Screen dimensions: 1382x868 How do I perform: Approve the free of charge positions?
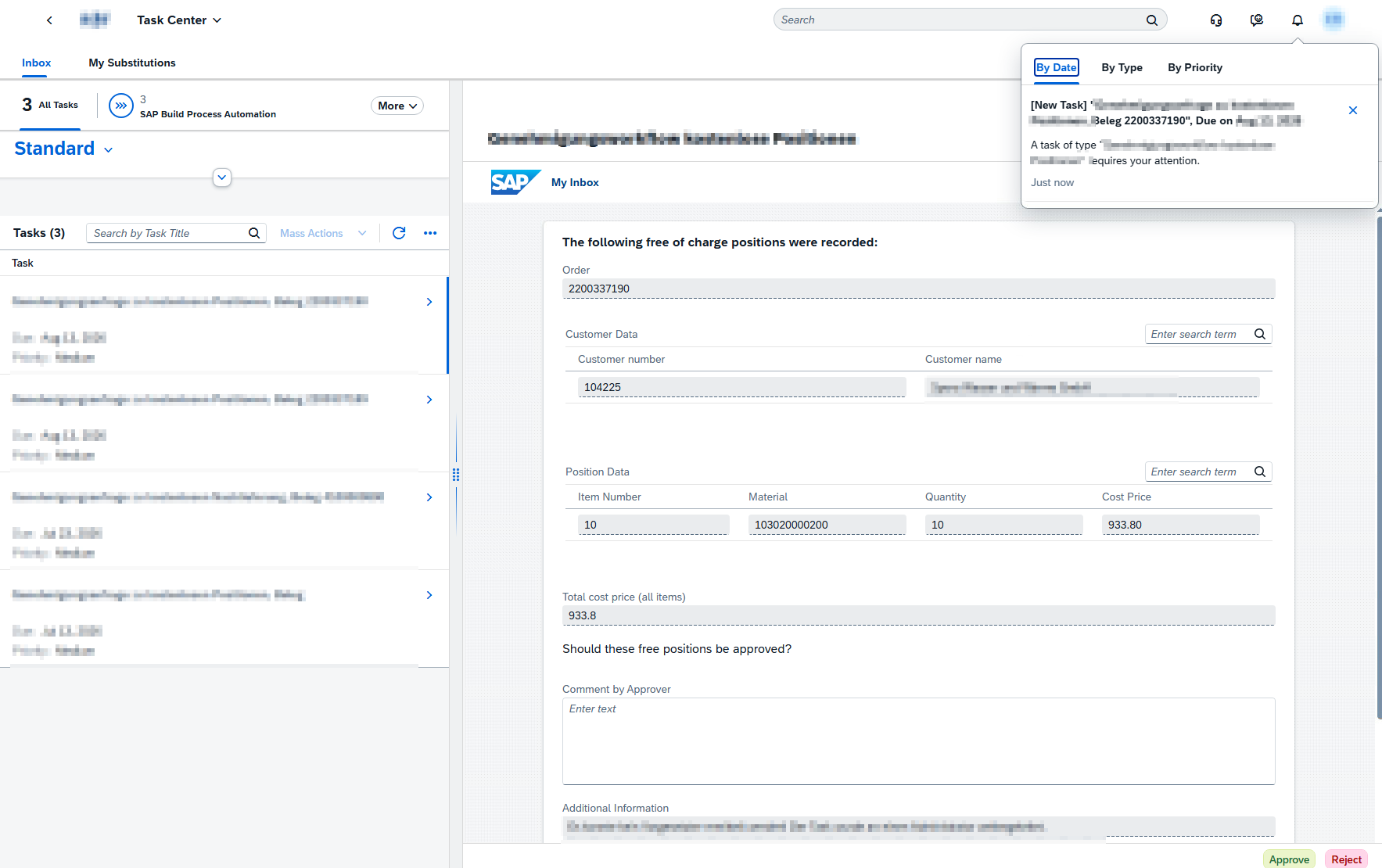(x=1289, y=859)
